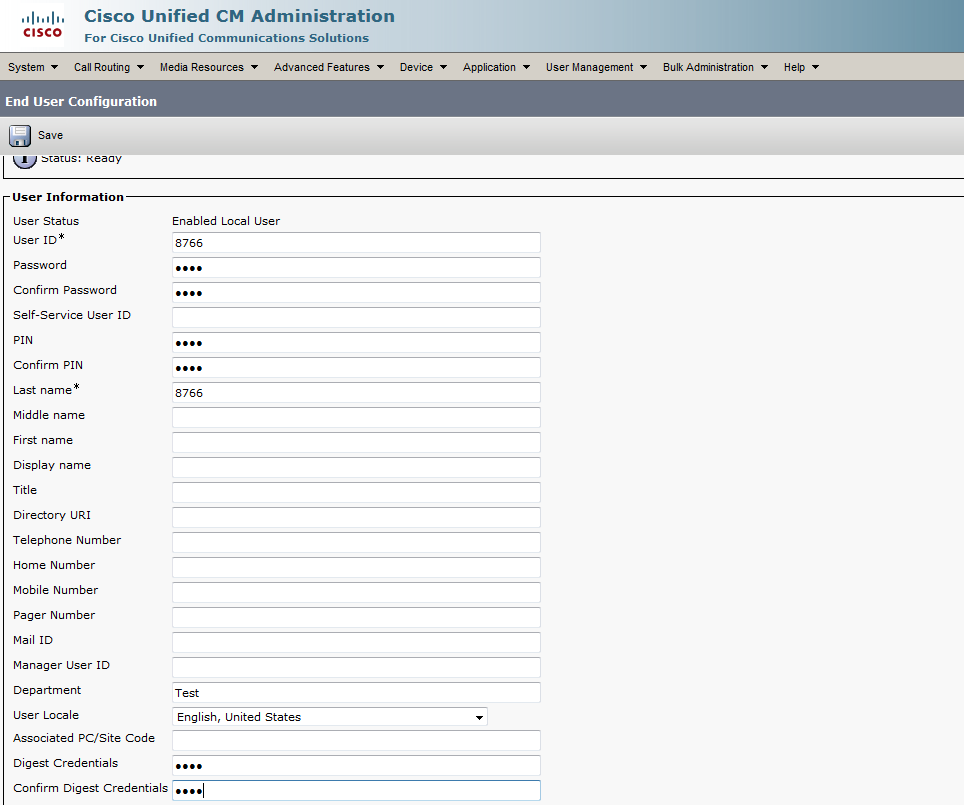964x805 pixels.
Task: Click the Self-Service User ID field
Action: pos(356,317)
